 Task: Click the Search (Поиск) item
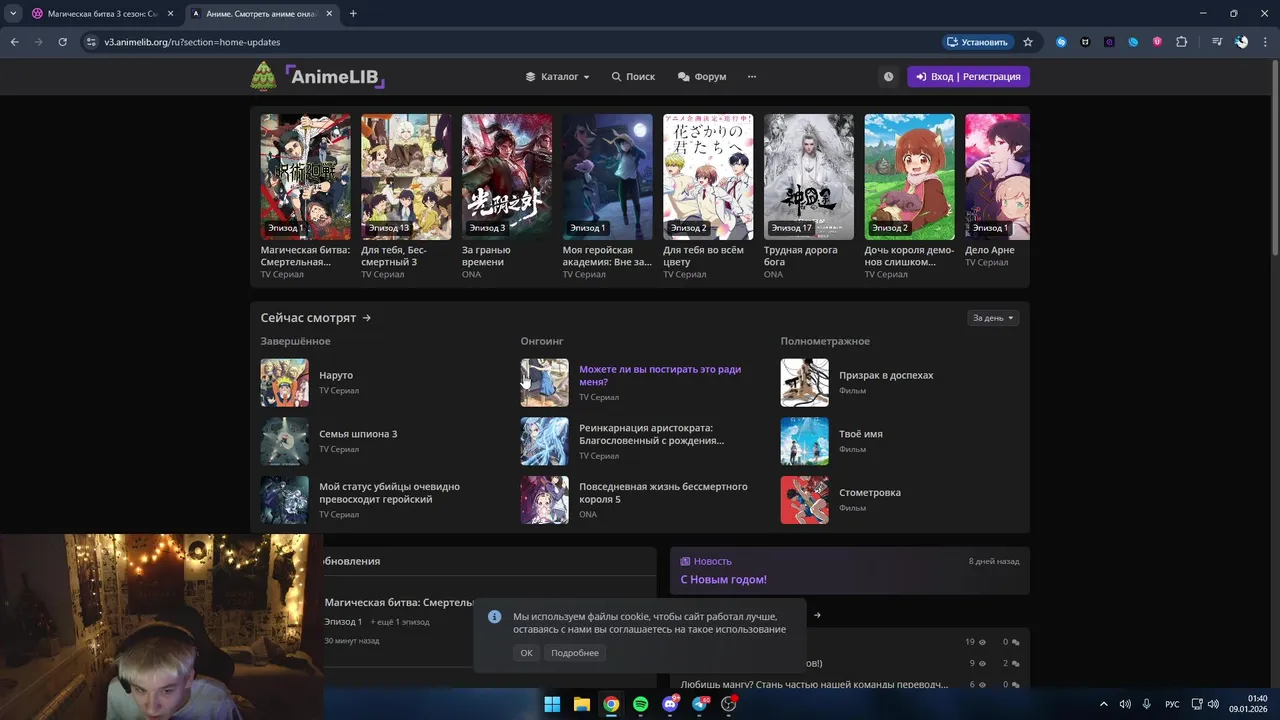click(633, 76)
